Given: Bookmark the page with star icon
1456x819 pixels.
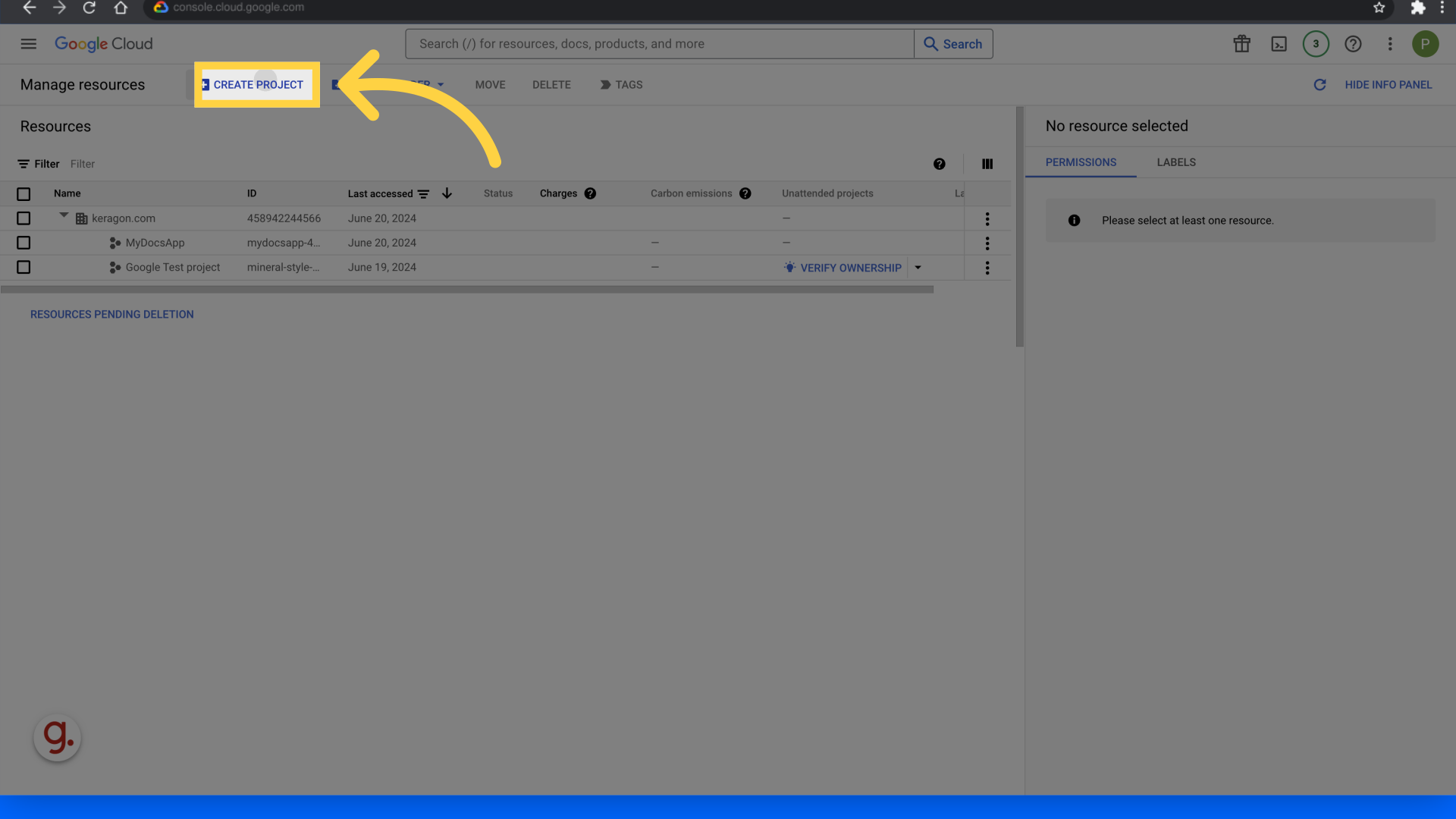Looking at the screenshot, I should click(x=1379, y=8).
